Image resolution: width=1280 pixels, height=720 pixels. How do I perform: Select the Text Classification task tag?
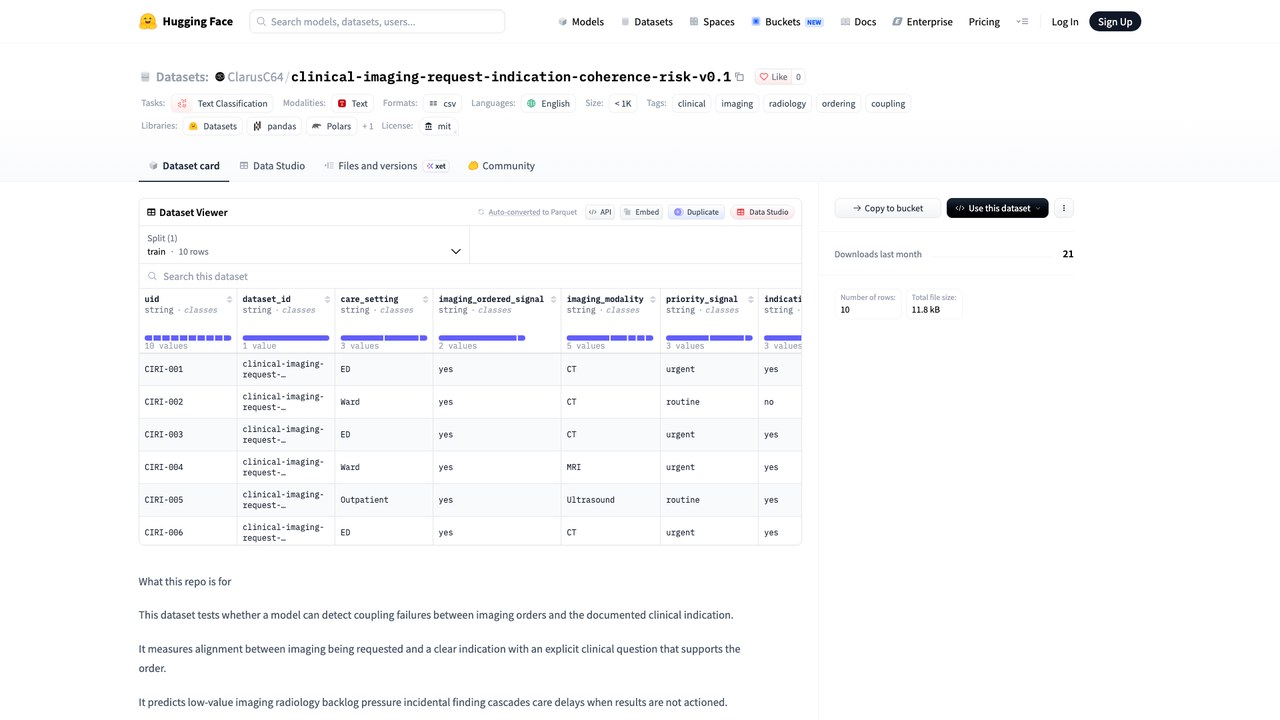(x=223, y=103)
